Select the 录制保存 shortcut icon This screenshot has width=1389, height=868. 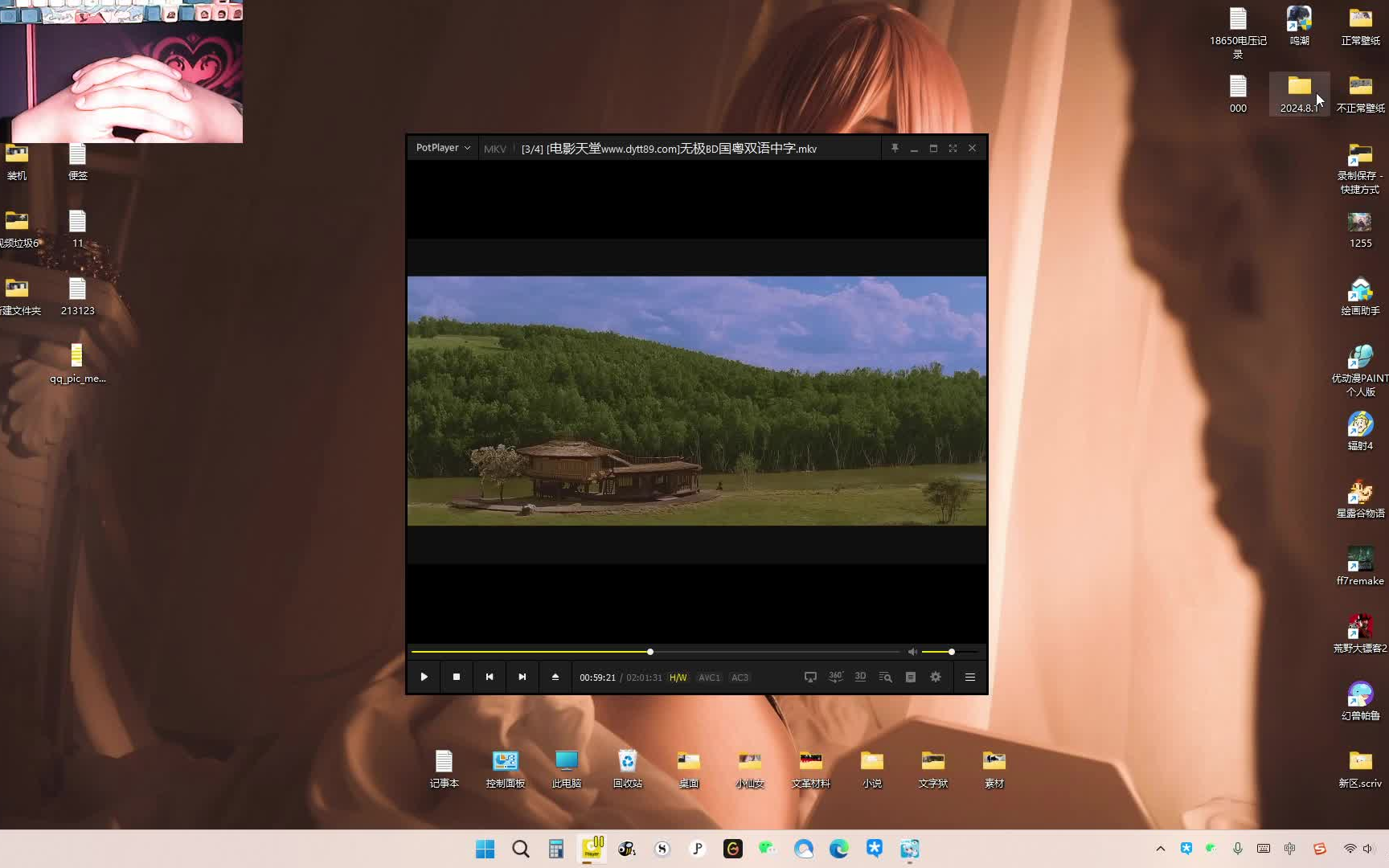[x=1360, y=169]
